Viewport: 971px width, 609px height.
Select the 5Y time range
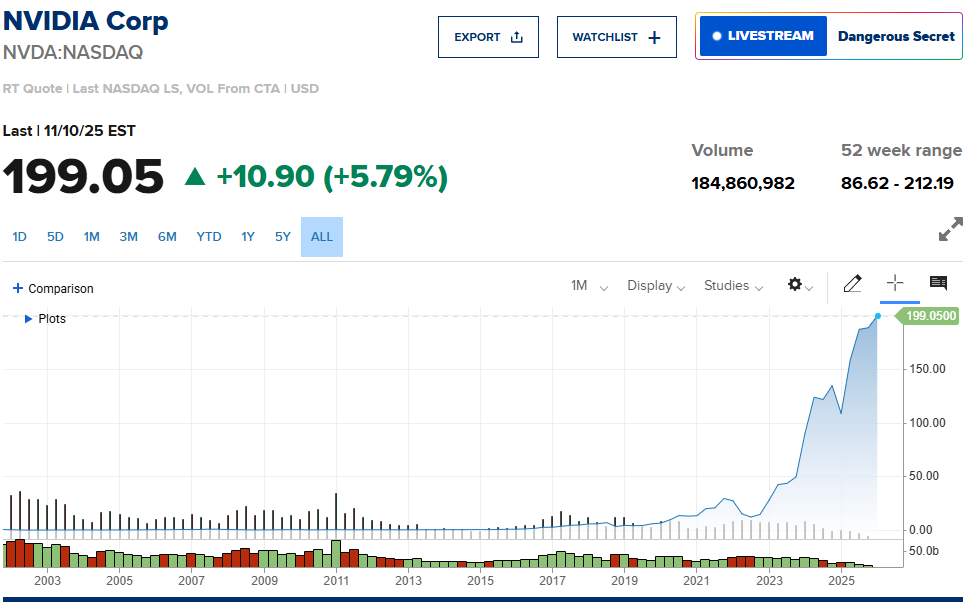pyautogui.click(x=283, y=237)
